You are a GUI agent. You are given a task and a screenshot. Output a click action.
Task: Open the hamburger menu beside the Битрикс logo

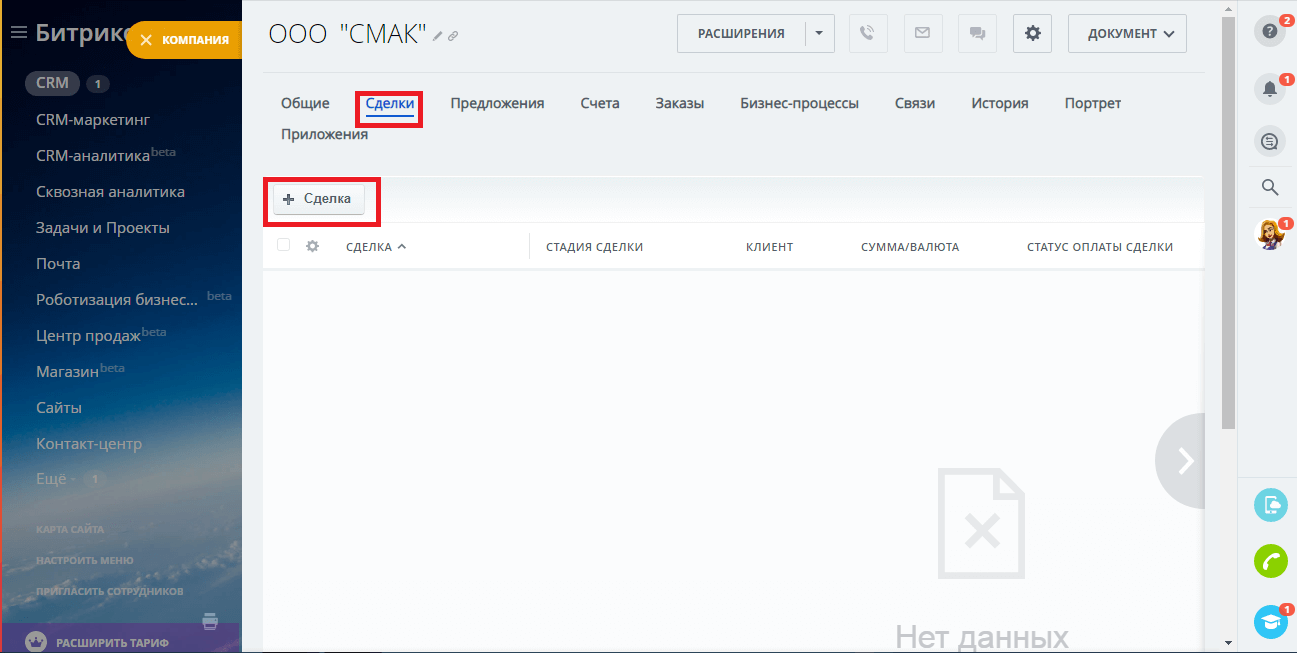point(18,33)
